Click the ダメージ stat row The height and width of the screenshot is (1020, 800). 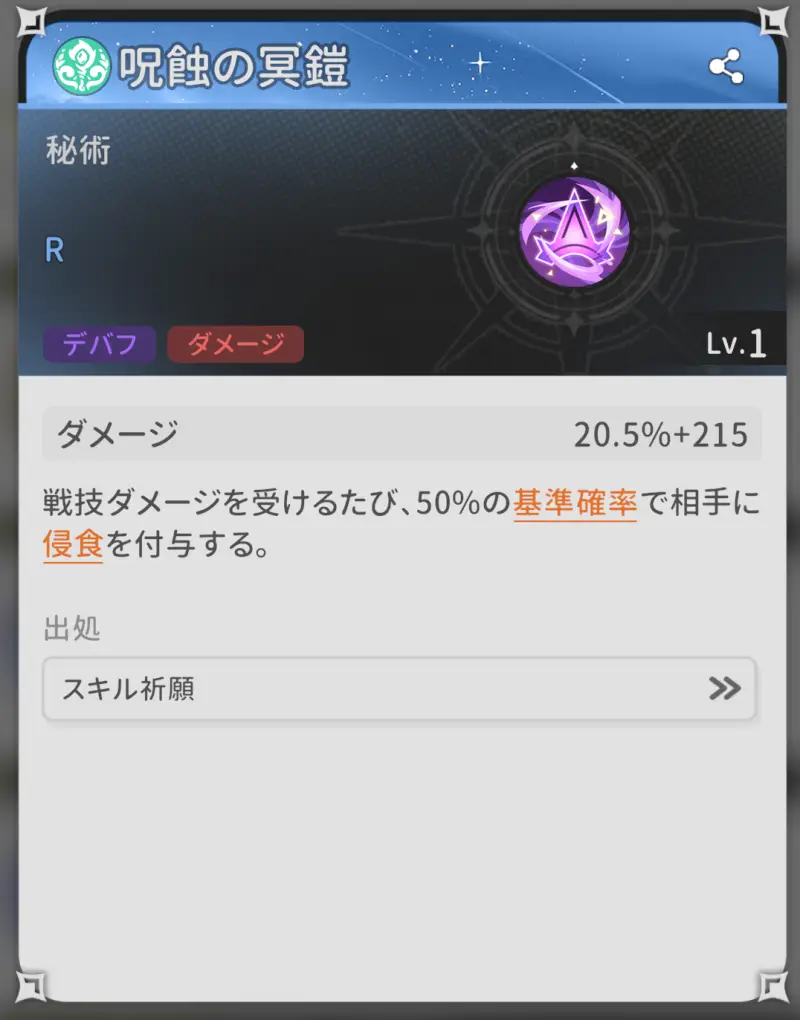(x=401, y=434)
